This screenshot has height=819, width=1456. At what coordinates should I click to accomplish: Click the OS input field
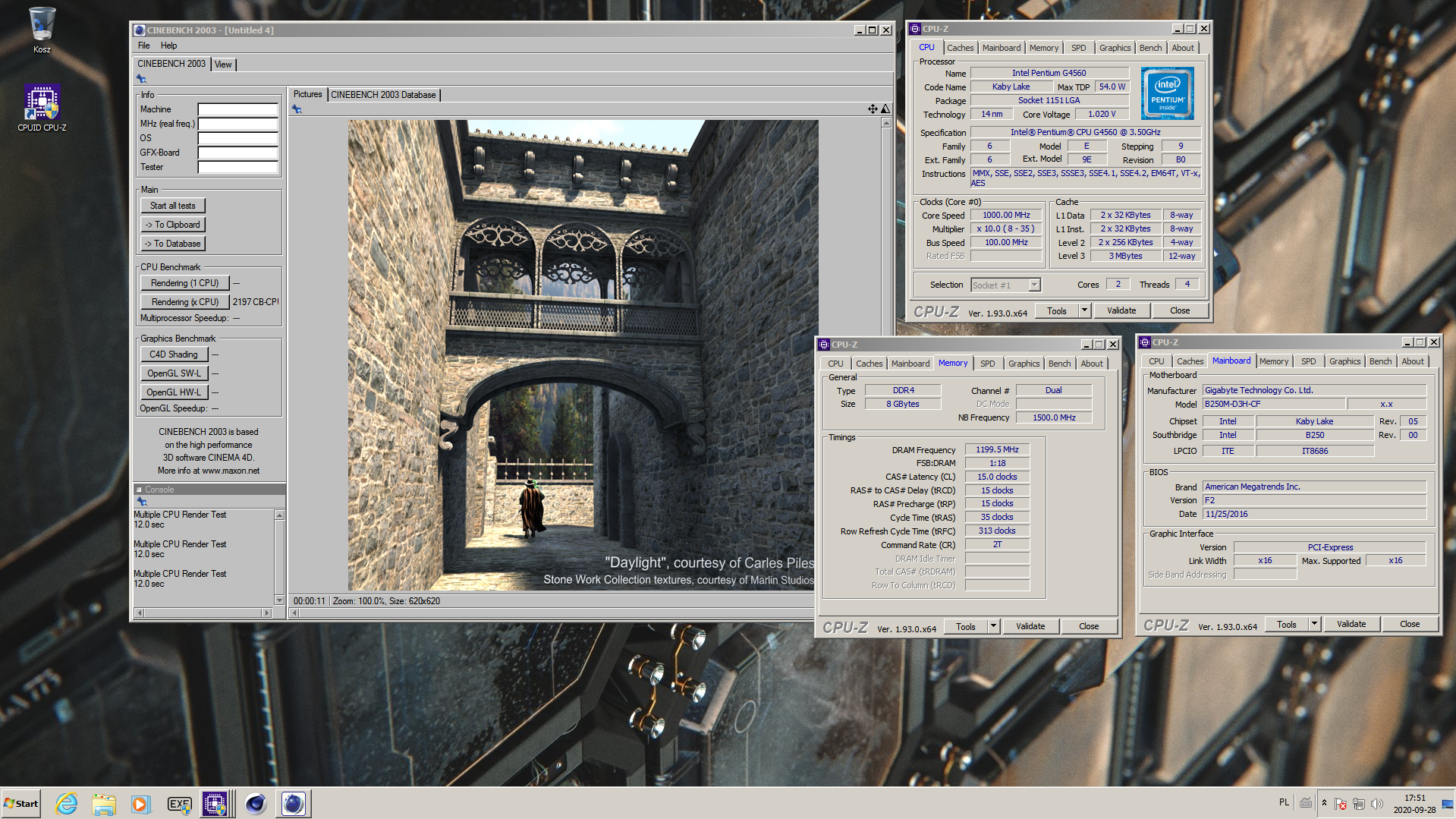(x=238, y=138)
